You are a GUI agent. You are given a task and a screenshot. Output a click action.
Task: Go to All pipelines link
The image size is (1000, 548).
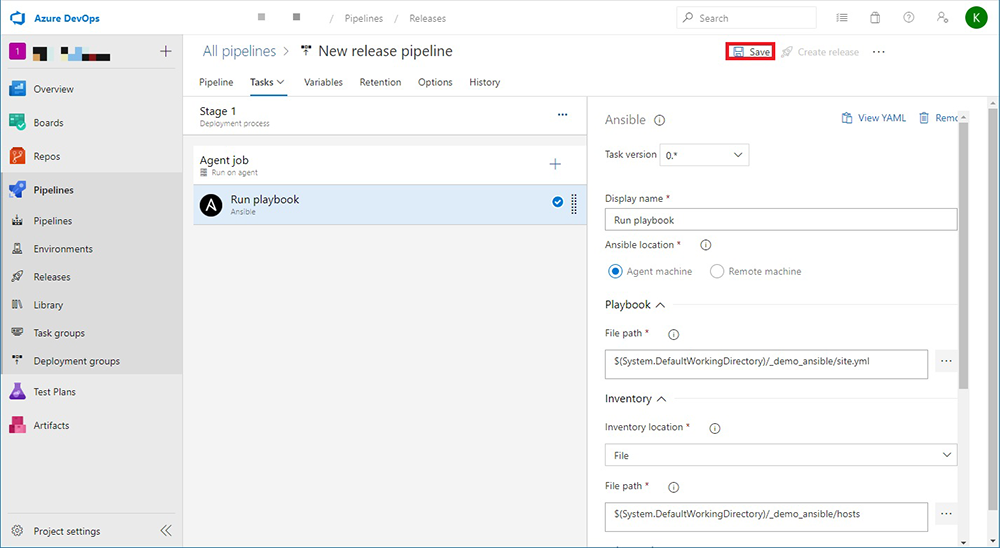coord(239,51)
